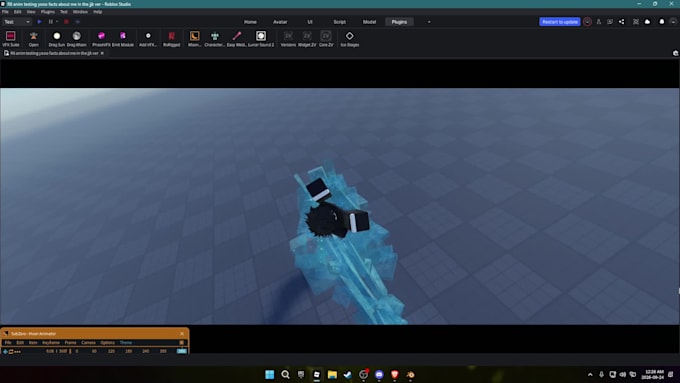
Task: Jump to frame 240 on timeline
Action: coord(146,351)
